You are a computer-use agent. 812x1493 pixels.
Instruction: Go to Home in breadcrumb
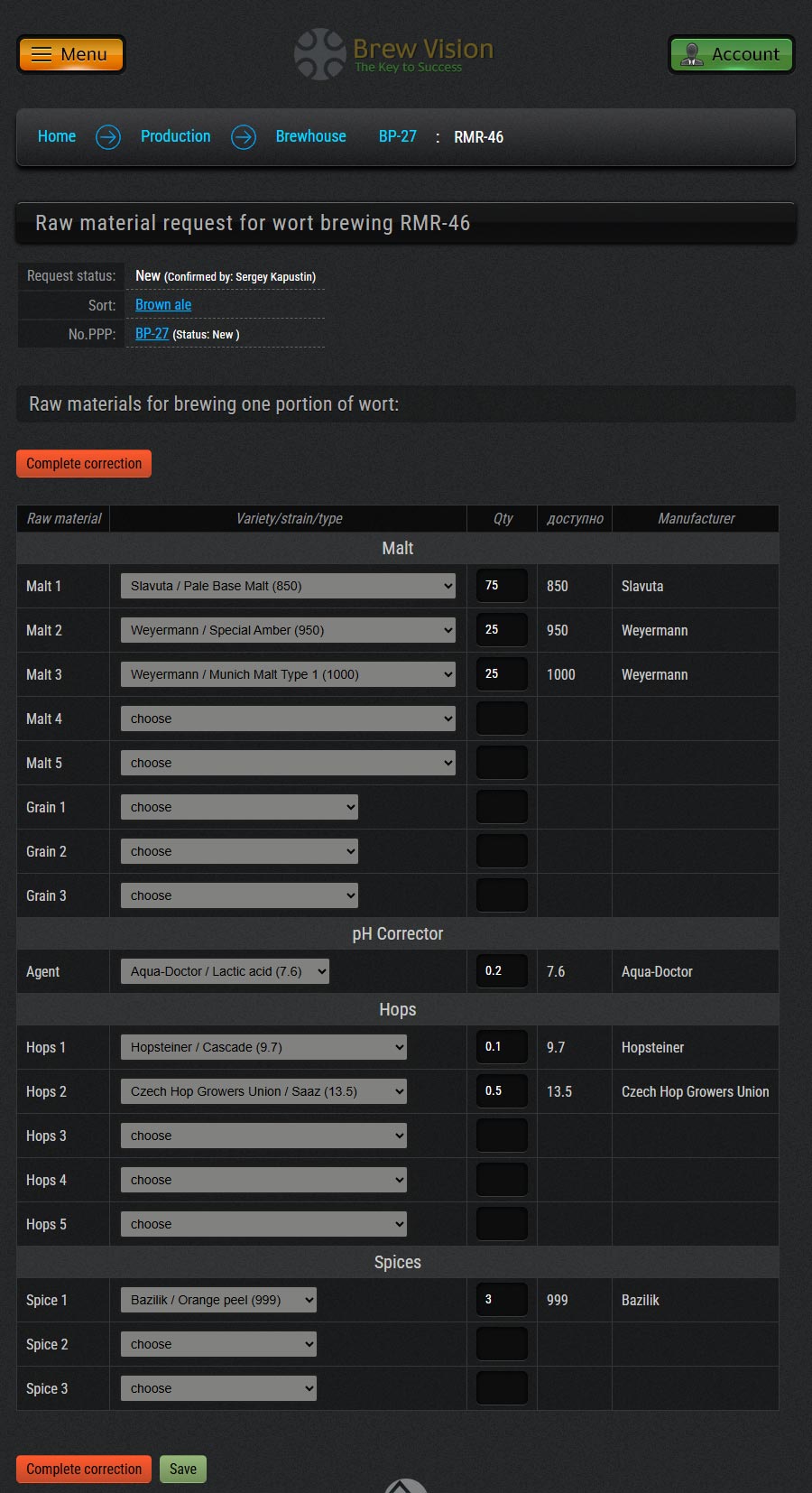(57, 136)
